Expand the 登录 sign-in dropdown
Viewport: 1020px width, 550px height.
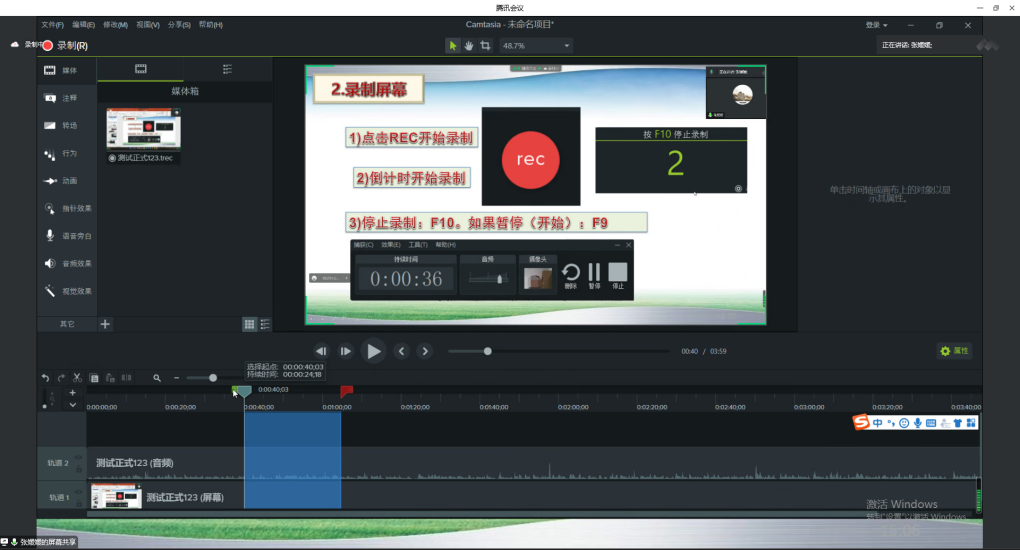(x=877, y=25)
